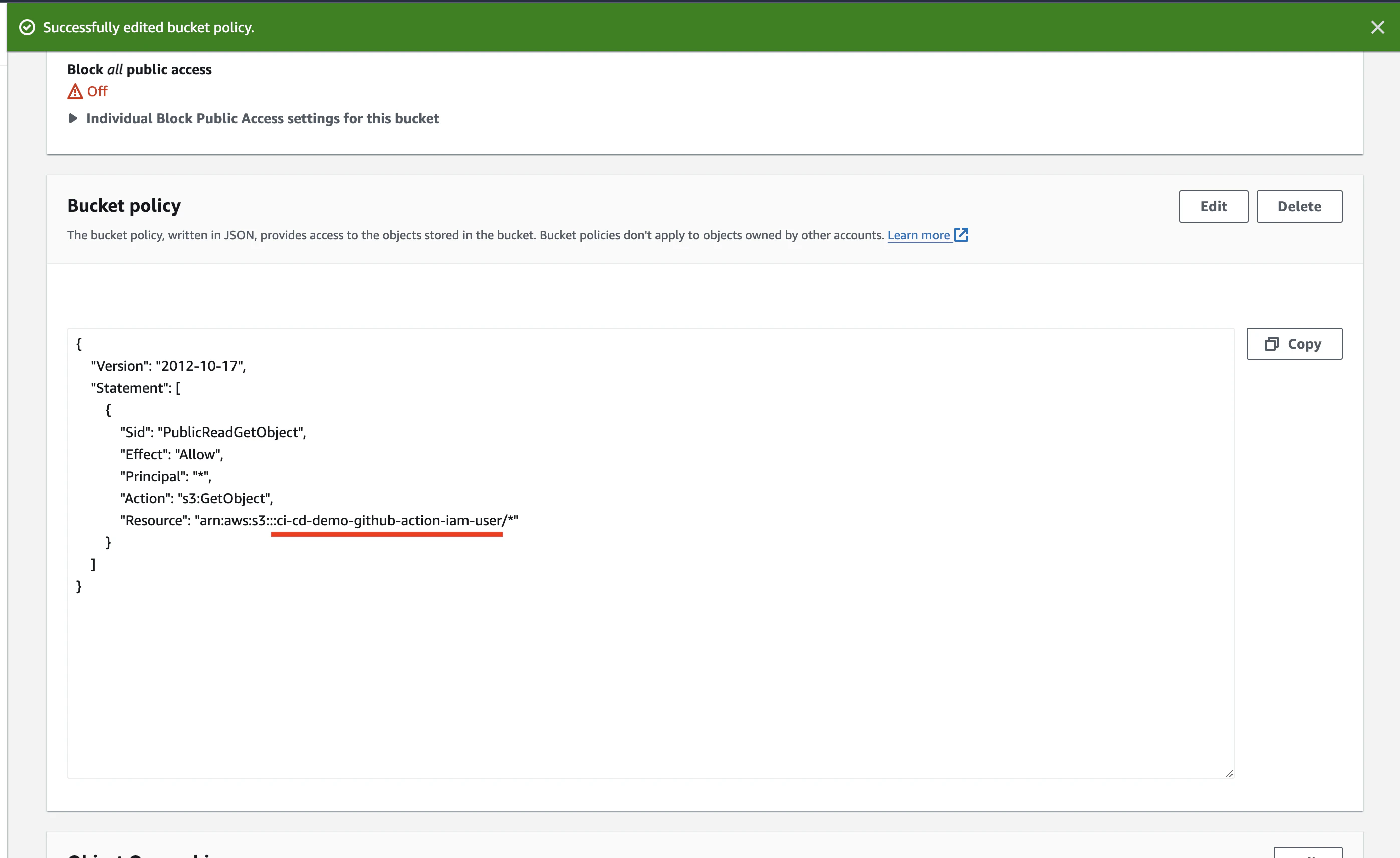Click the "Sid": "PublicReadGetObject" line
This screenshot has width=1400, height=858.
(213, 432)
